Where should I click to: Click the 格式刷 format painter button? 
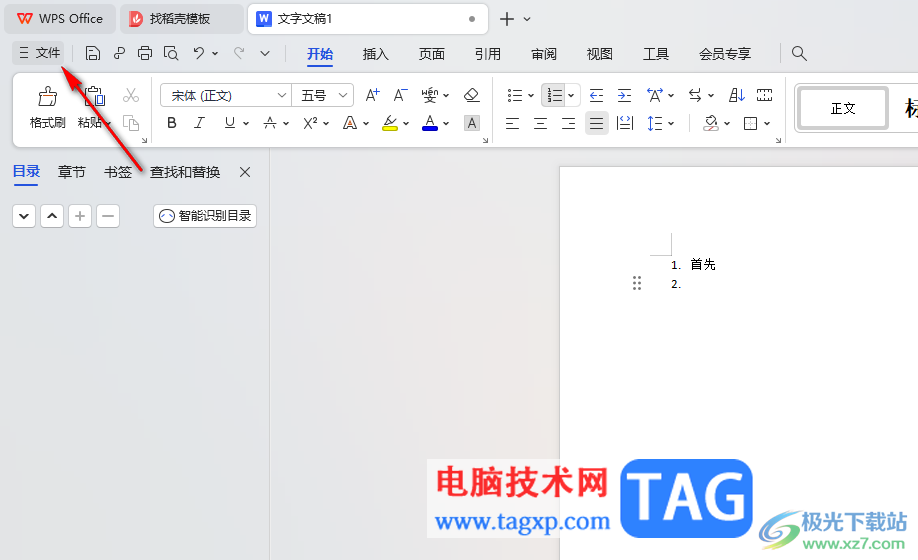click(x=47, y=108)
